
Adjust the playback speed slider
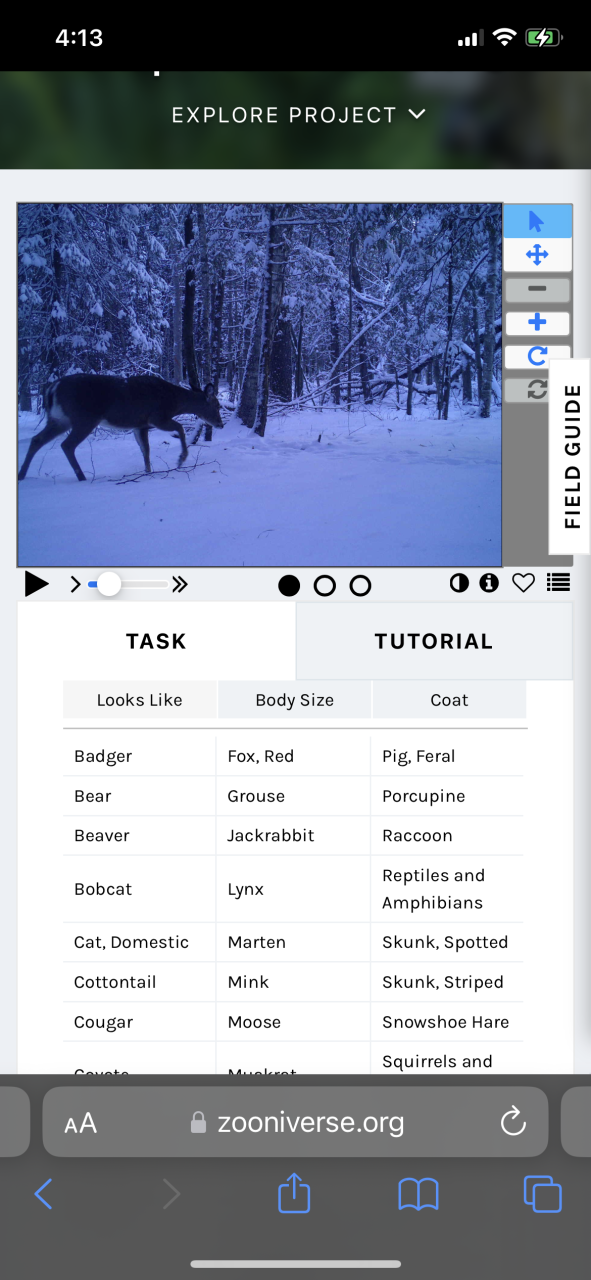click(x=129, y=584)
